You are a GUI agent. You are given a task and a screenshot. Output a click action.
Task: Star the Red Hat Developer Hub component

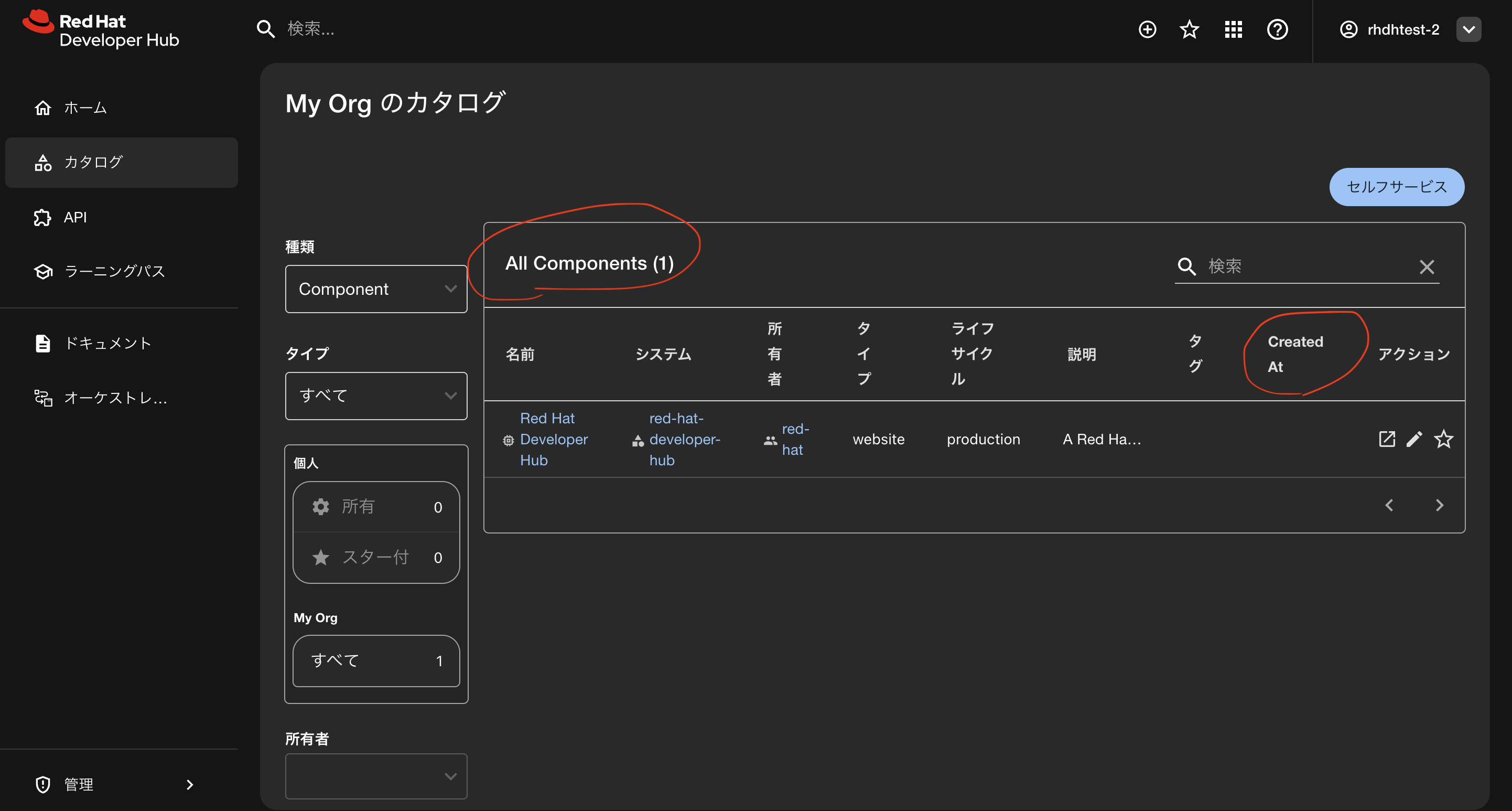pos(1443,439)
